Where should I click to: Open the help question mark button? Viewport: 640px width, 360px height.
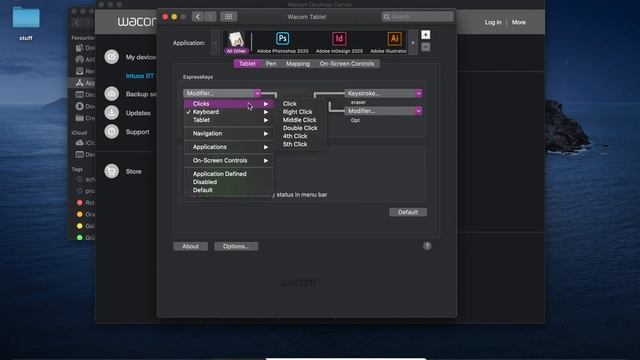[427, 246]
